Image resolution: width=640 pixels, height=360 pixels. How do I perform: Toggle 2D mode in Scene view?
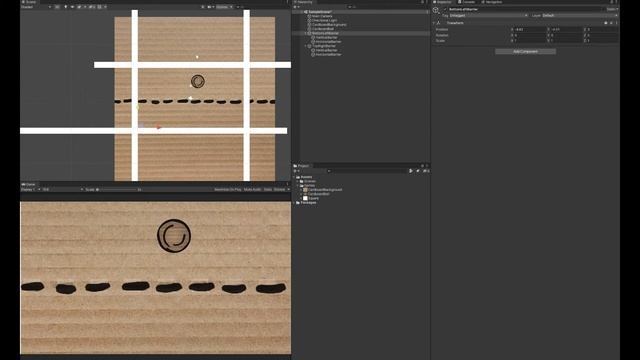tap(57, 7)
